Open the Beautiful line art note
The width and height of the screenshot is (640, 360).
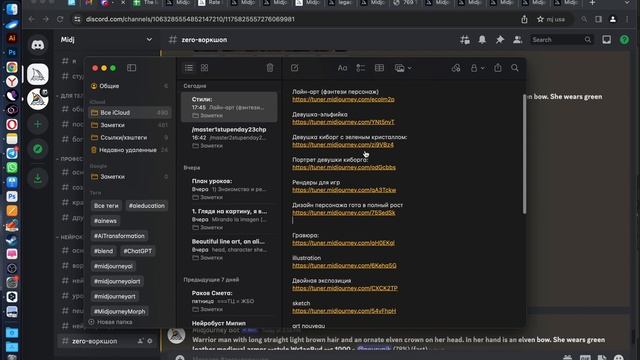[229, 249]
